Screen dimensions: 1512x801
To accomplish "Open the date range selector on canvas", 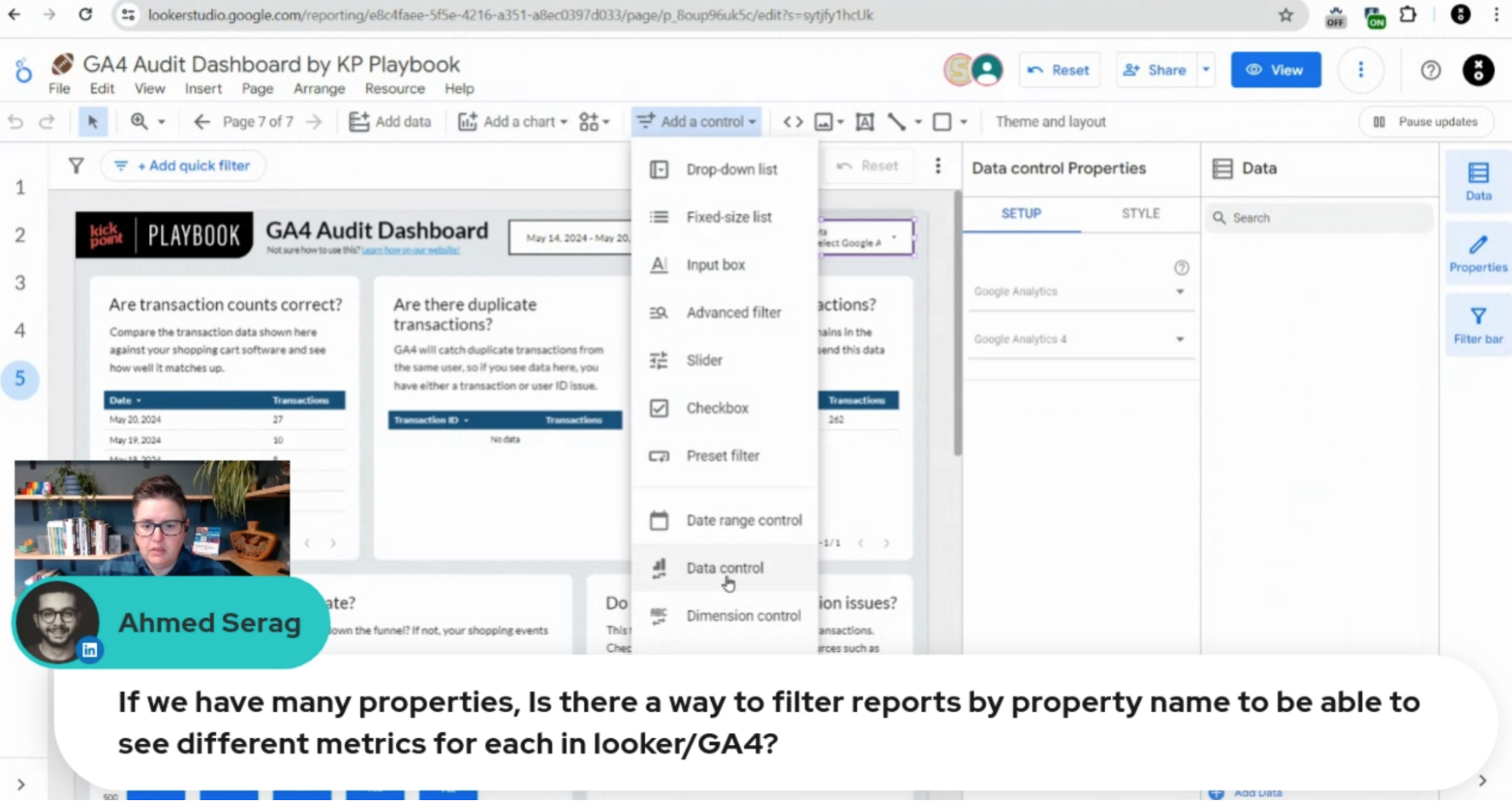I will (572, 238).
